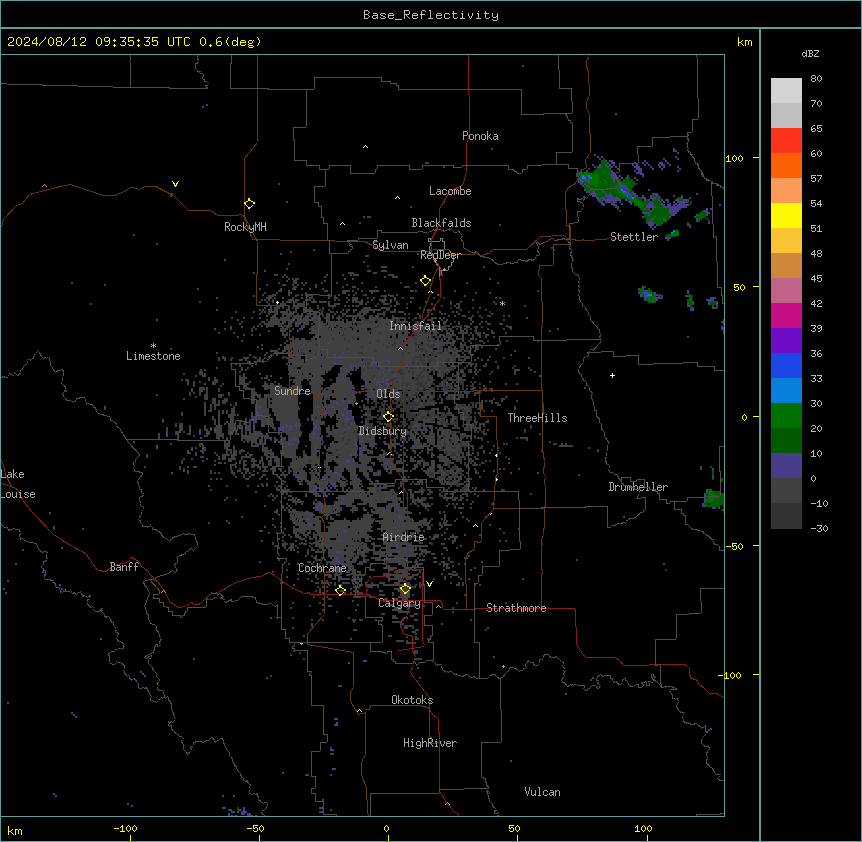Viewport: 862px width, 842px height.
Task: Select the Banff label
Action: (x=124, y=567)
